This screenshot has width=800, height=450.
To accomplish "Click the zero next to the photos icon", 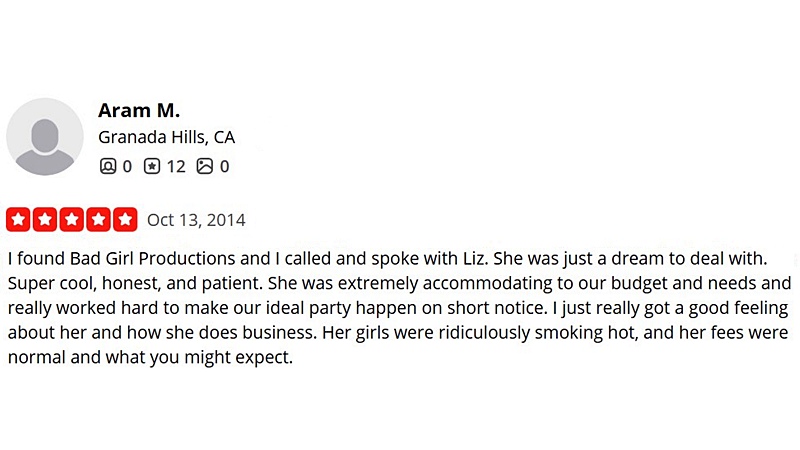I will pos(224,166).
